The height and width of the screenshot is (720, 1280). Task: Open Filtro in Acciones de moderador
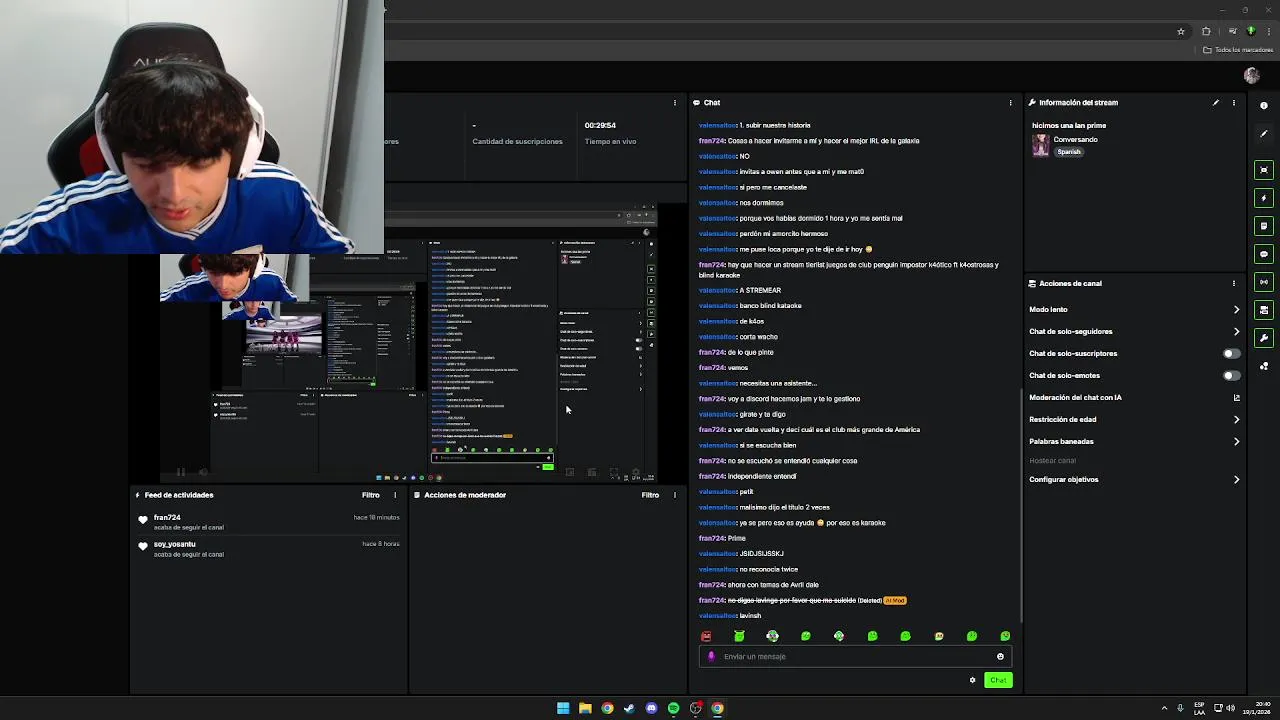pos(650,495)
